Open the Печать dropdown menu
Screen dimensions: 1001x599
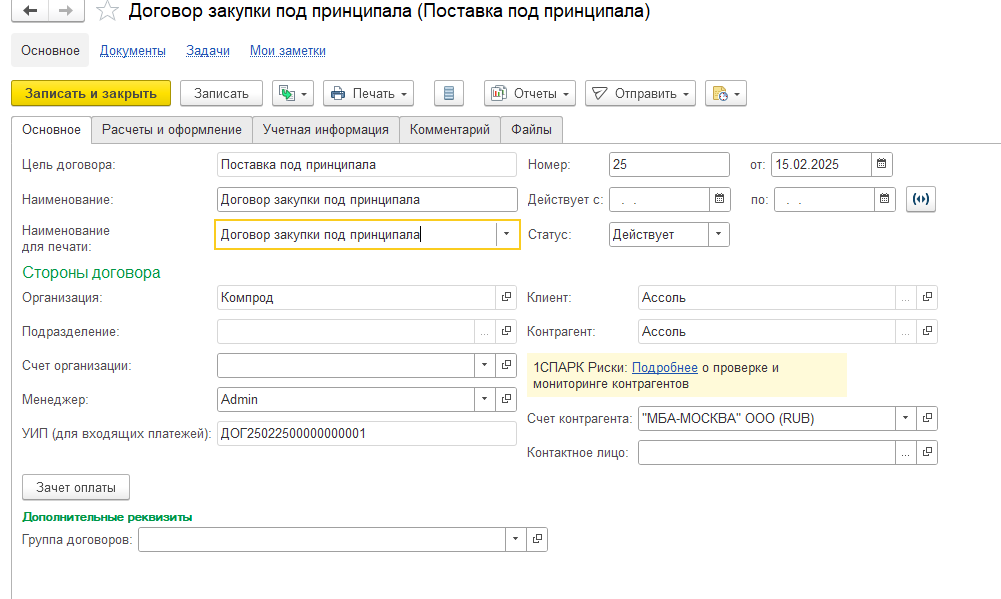pos(368,93)
